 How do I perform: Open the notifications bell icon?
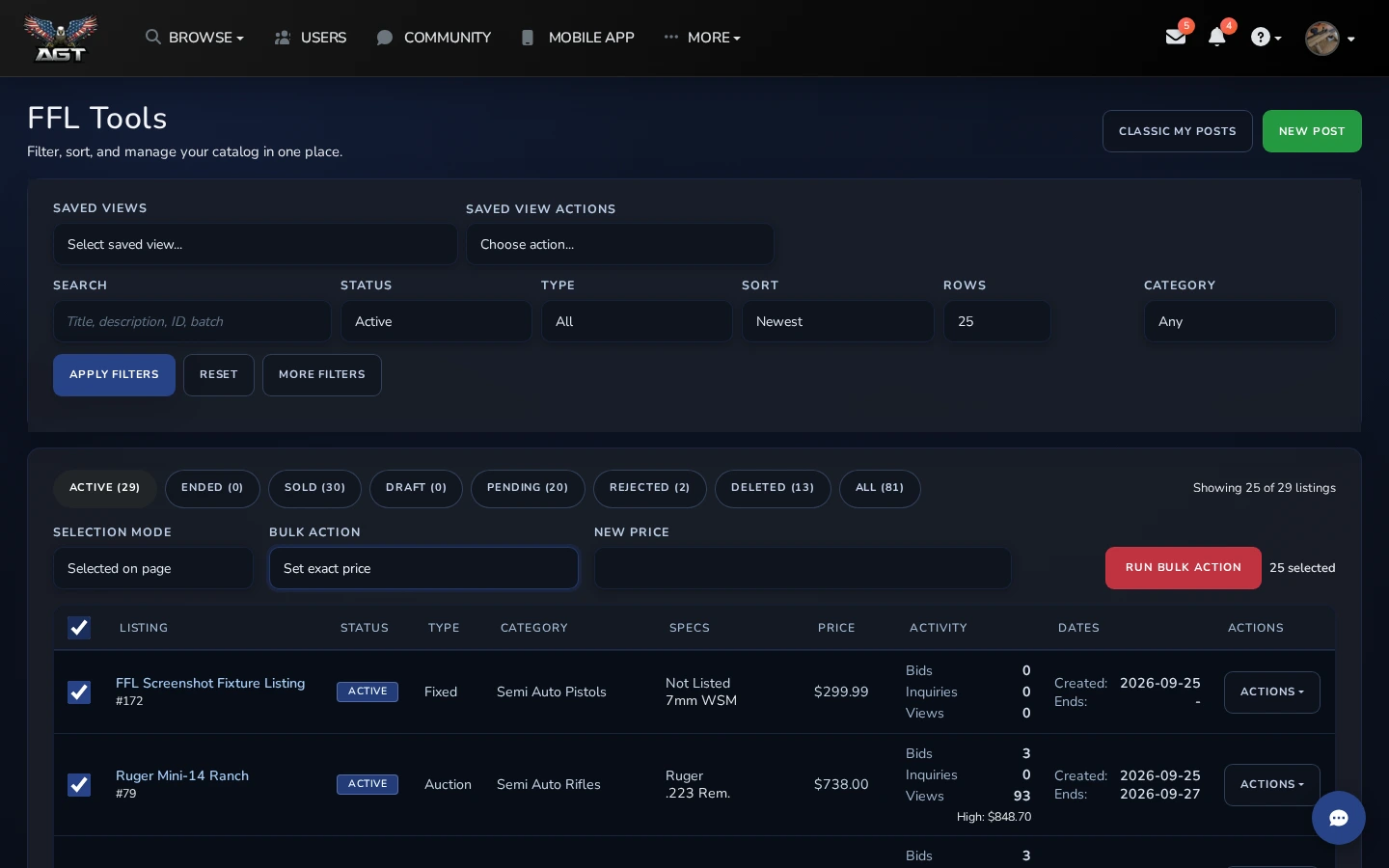(x=1217, y=37)
